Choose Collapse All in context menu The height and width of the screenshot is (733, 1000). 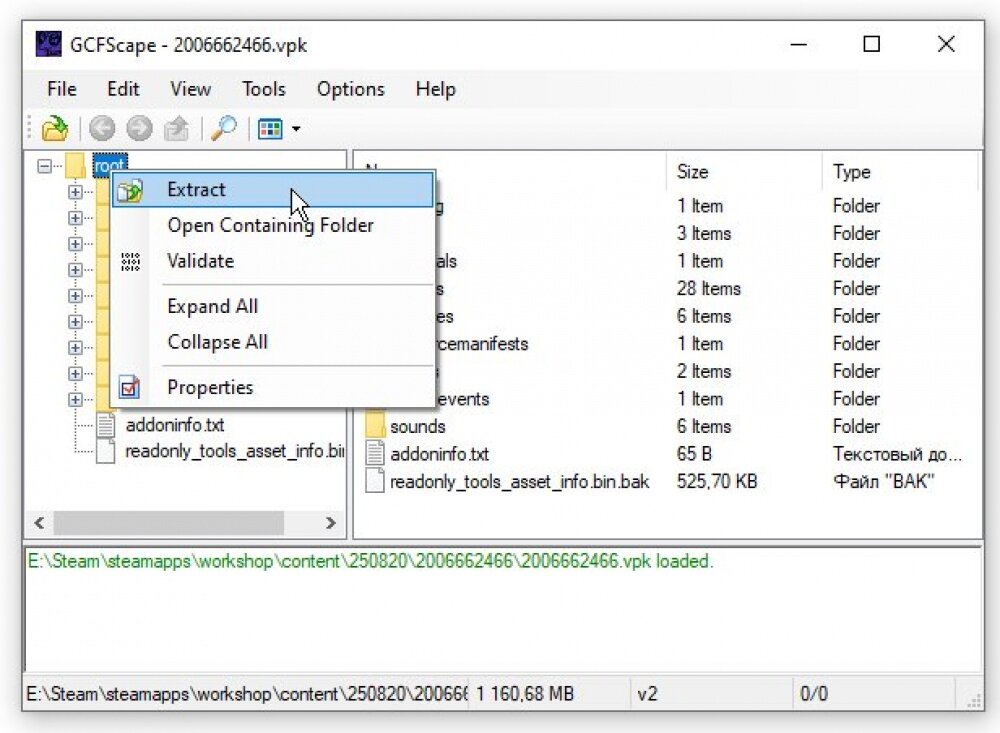[273, 342]
